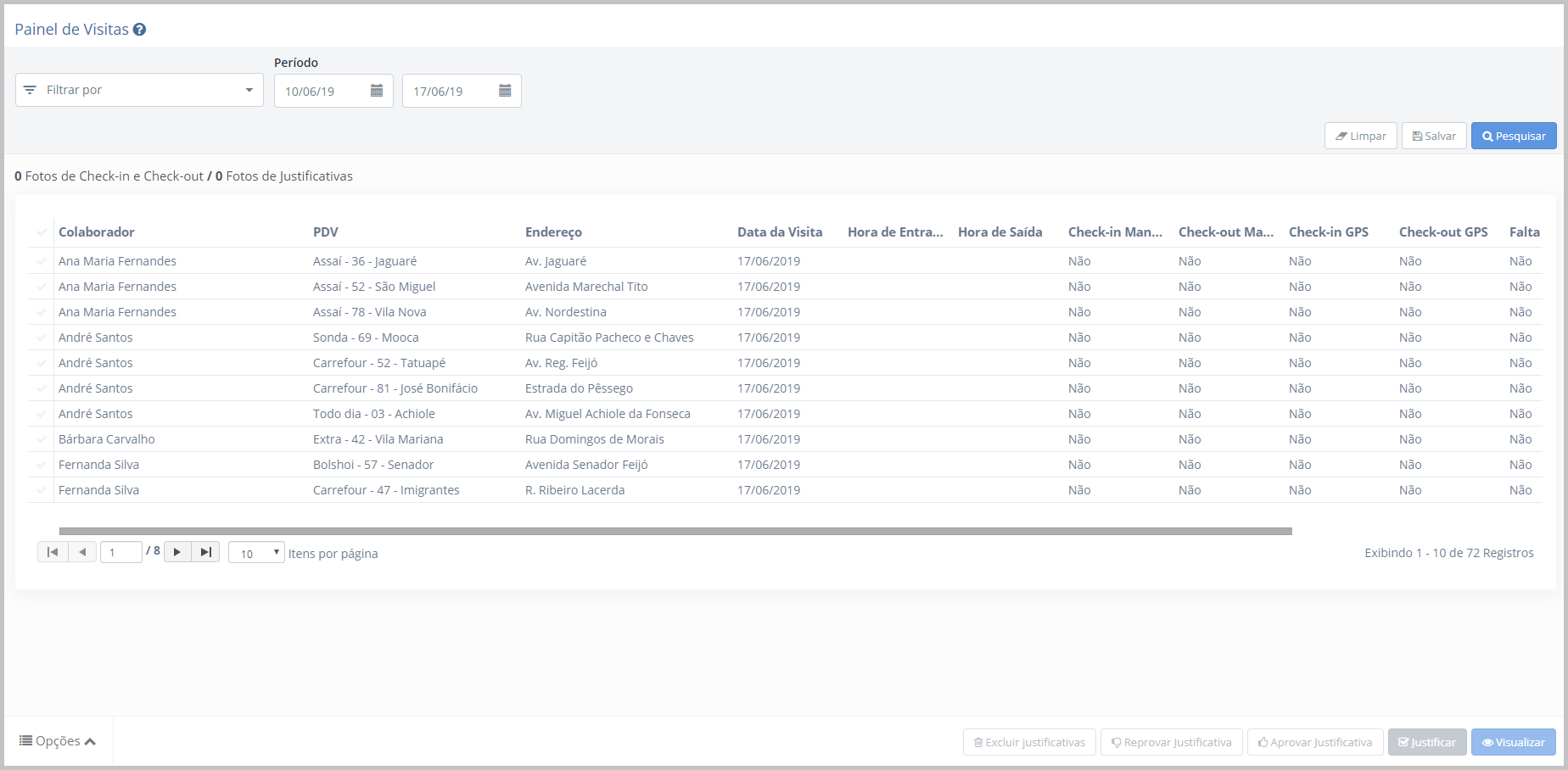Click the Limpar button
This screenshot has width=1568, height=770.
tap(1360, 136)
